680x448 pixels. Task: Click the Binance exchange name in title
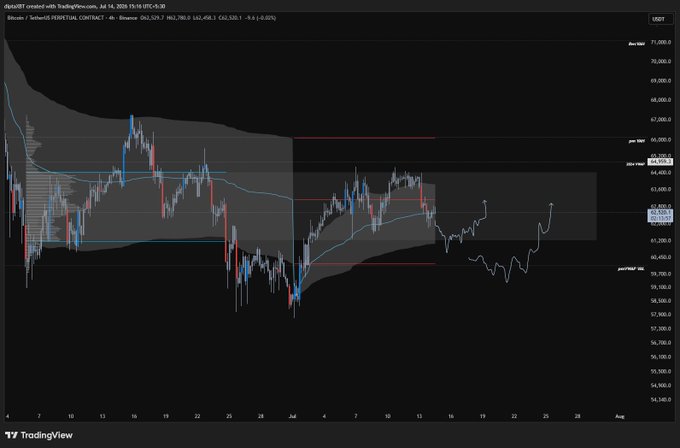click(128, 18)
